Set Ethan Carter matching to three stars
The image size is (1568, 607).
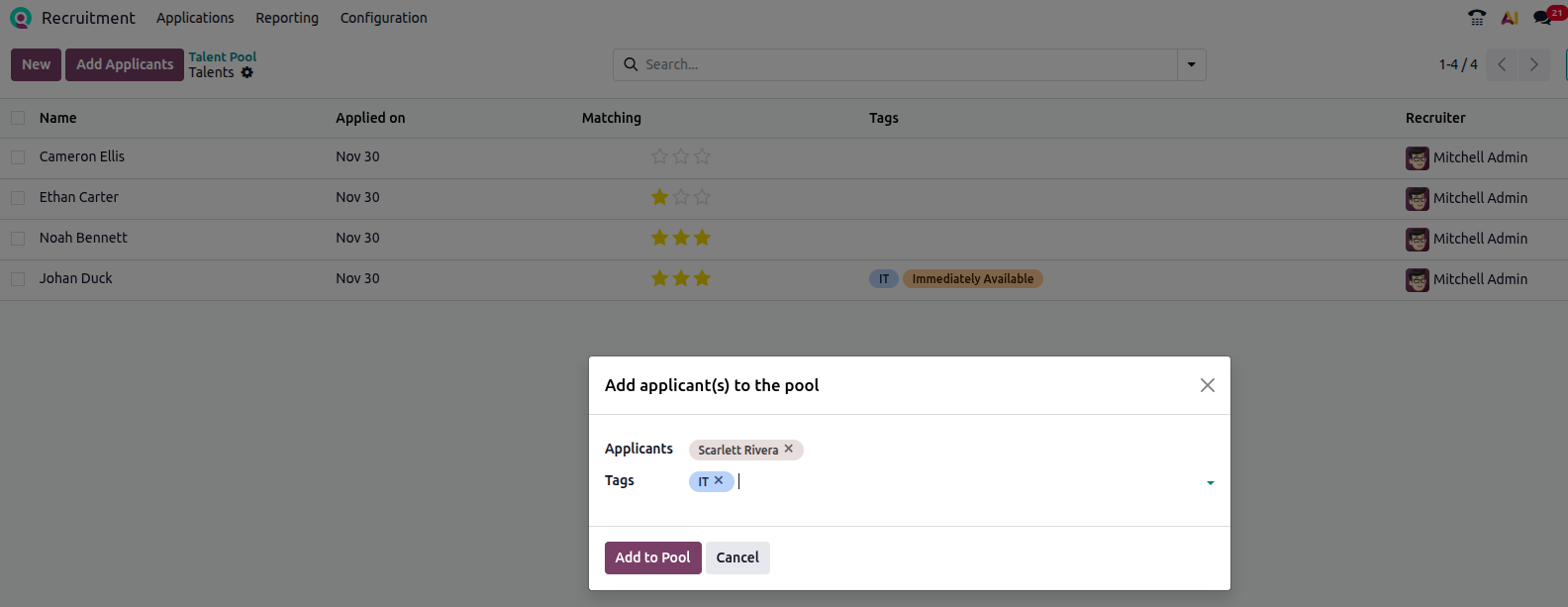(702, 197)
